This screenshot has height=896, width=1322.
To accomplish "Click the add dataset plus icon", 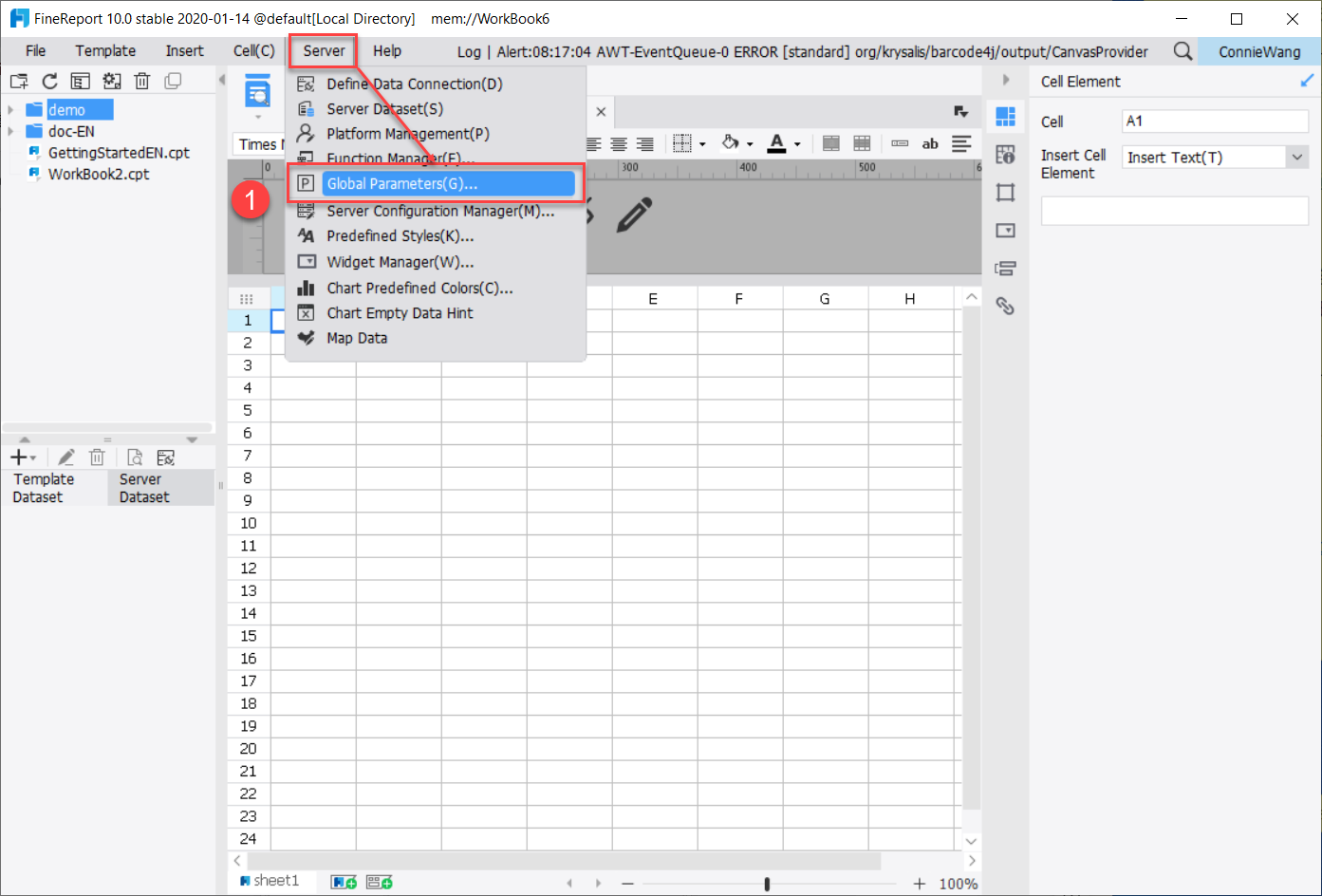I will click(x=19, y=457).
